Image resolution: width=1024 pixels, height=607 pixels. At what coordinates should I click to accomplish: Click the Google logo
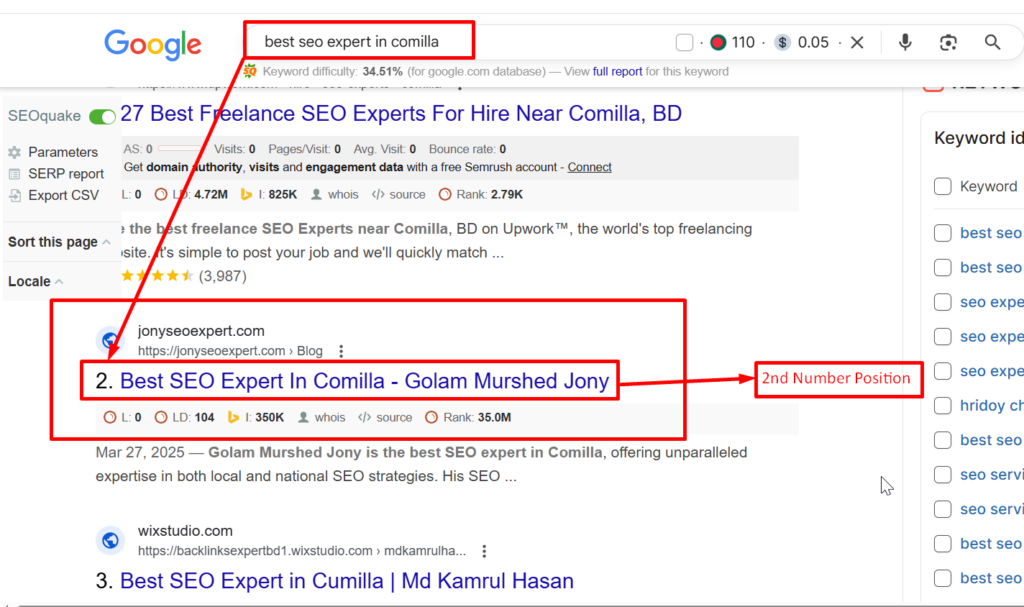(x=153, y=45)
